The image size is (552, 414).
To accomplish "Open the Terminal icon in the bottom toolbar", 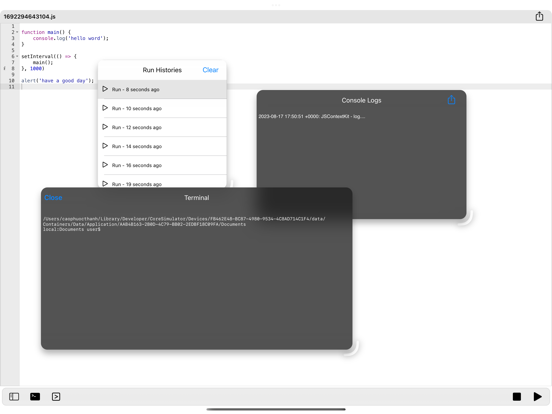I will click(x=35, y=397).
